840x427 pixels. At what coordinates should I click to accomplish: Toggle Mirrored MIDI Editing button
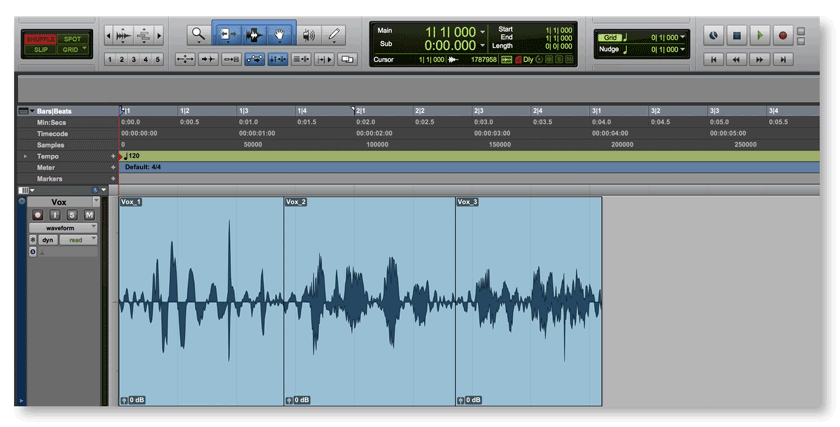pyautogui.click(x=231, y=59)
